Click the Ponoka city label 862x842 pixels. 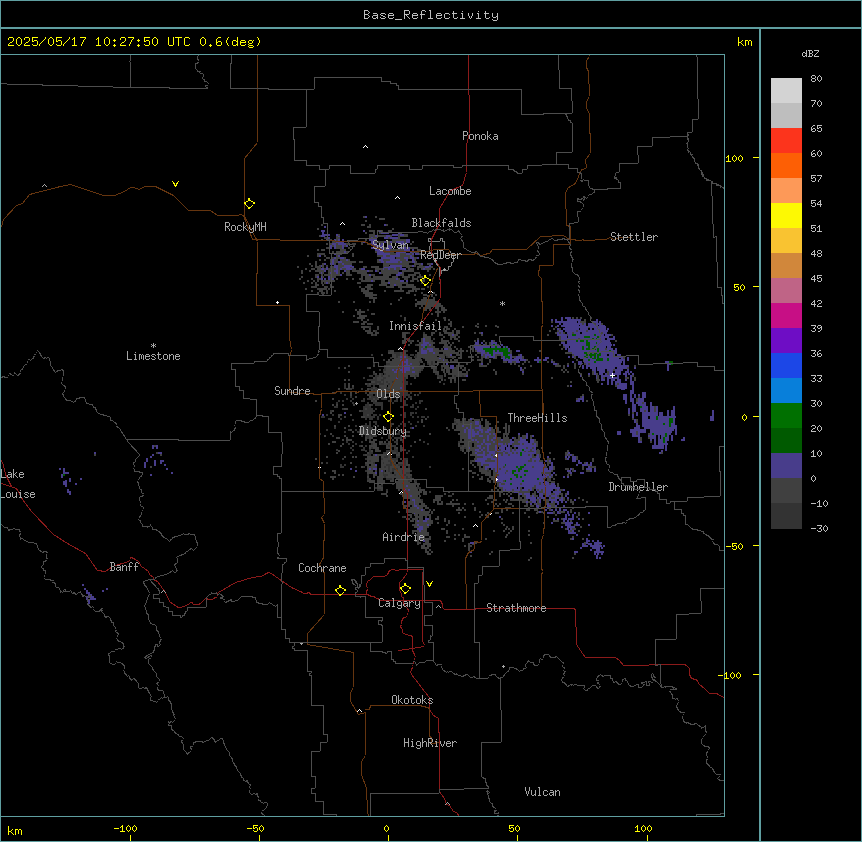(x=480, y=136)
